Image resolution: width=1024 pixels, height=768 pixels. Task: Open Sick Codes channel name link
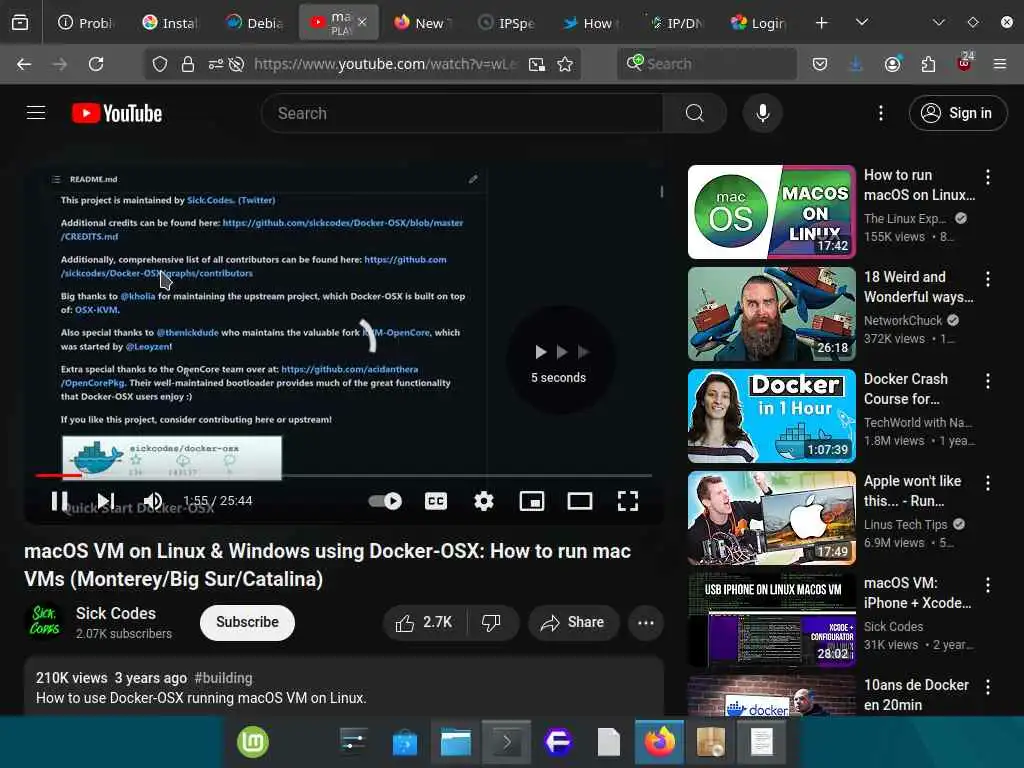[116, 613]
